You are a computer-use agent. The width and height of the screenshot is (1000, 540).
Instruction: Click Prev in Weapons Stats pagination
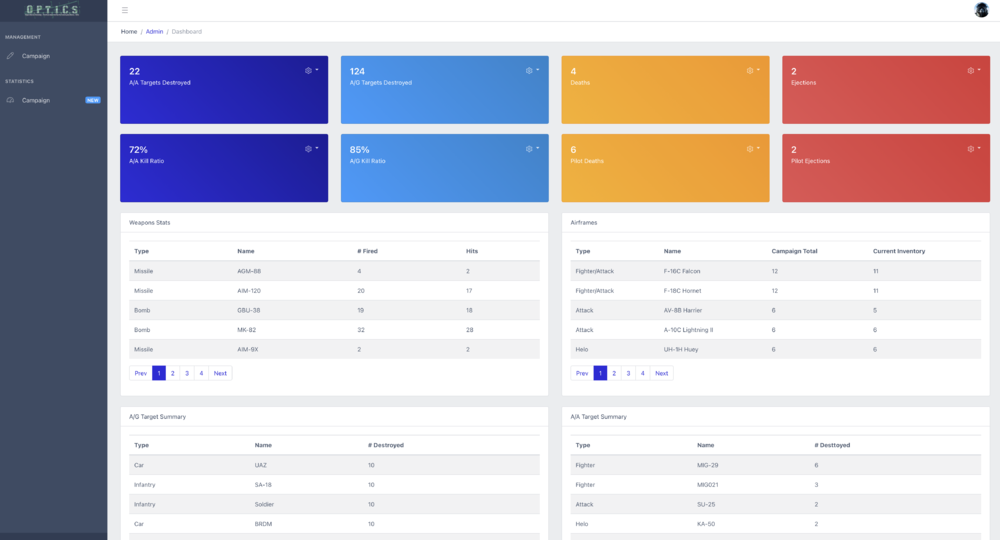pos(140,373)
